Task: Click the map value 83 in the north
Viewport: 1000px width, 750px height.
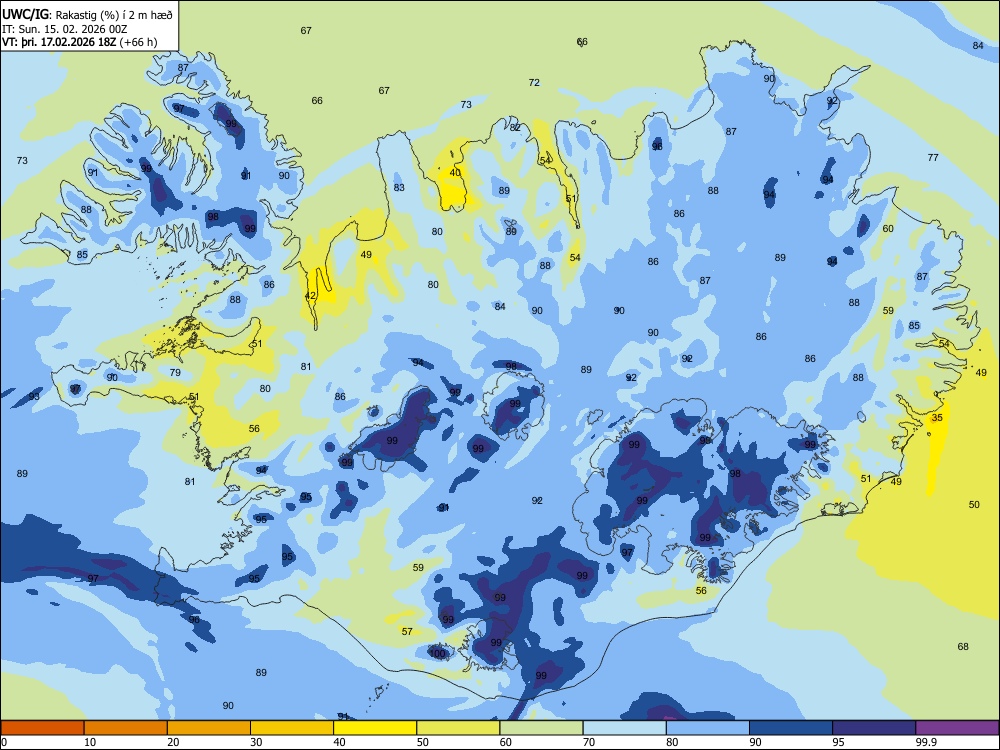Action: (399, 188)
